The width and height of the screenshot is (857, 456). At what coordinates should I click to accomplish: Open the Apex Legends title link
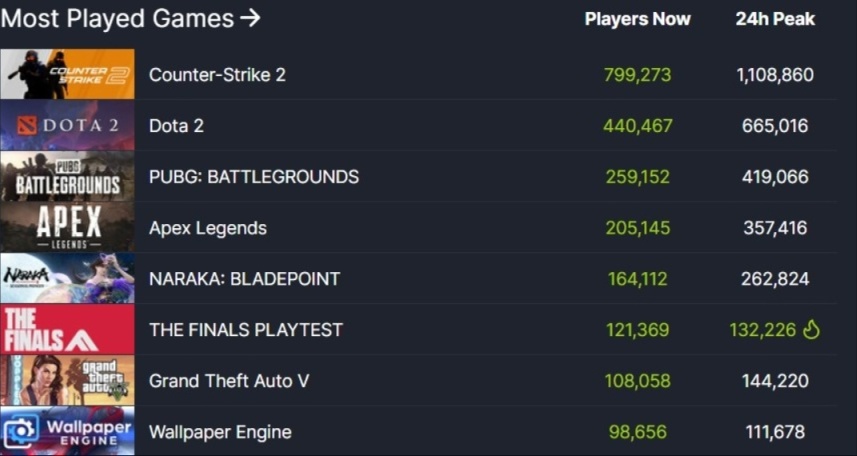tap(208, 228)
